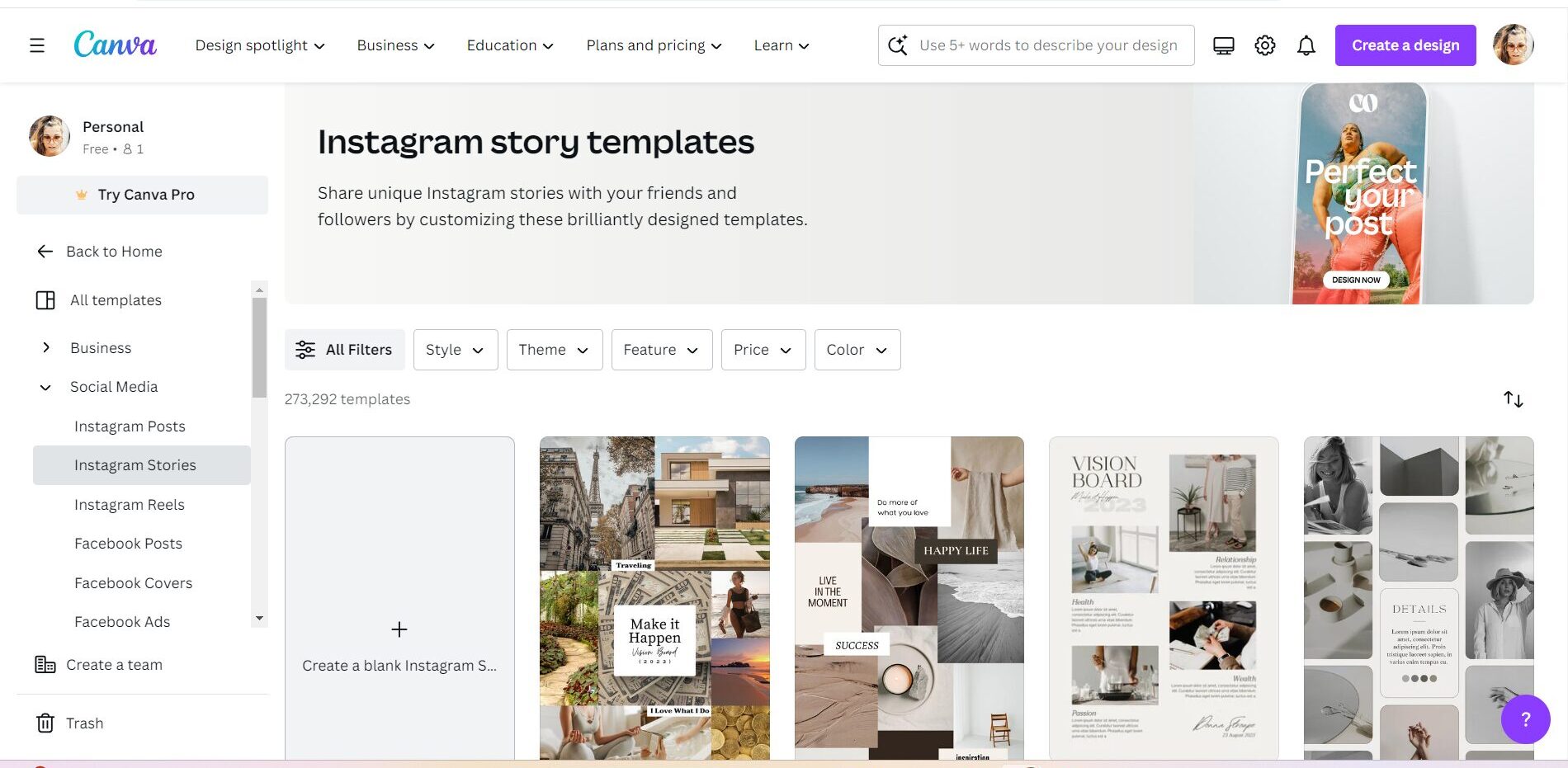Open the purple help question mark button
Screen dimensions: 1568x768
click(x=1525, y=719)
